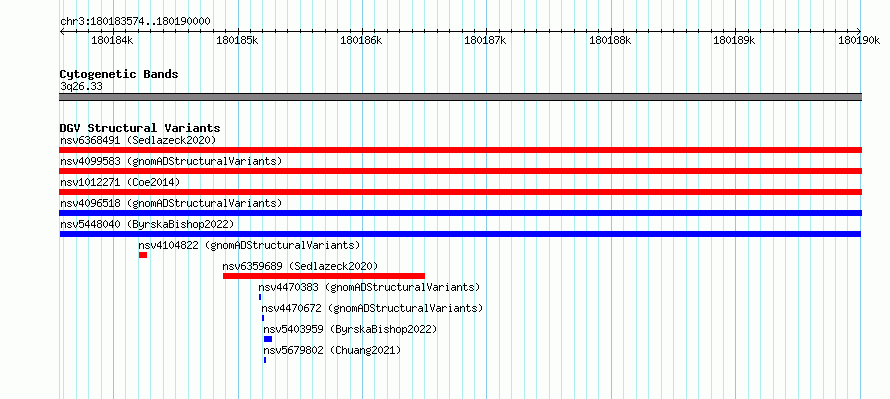This screenshot has height=399, width=890.
Task: Open the nsv4470672 variant label
Action: 372,308
